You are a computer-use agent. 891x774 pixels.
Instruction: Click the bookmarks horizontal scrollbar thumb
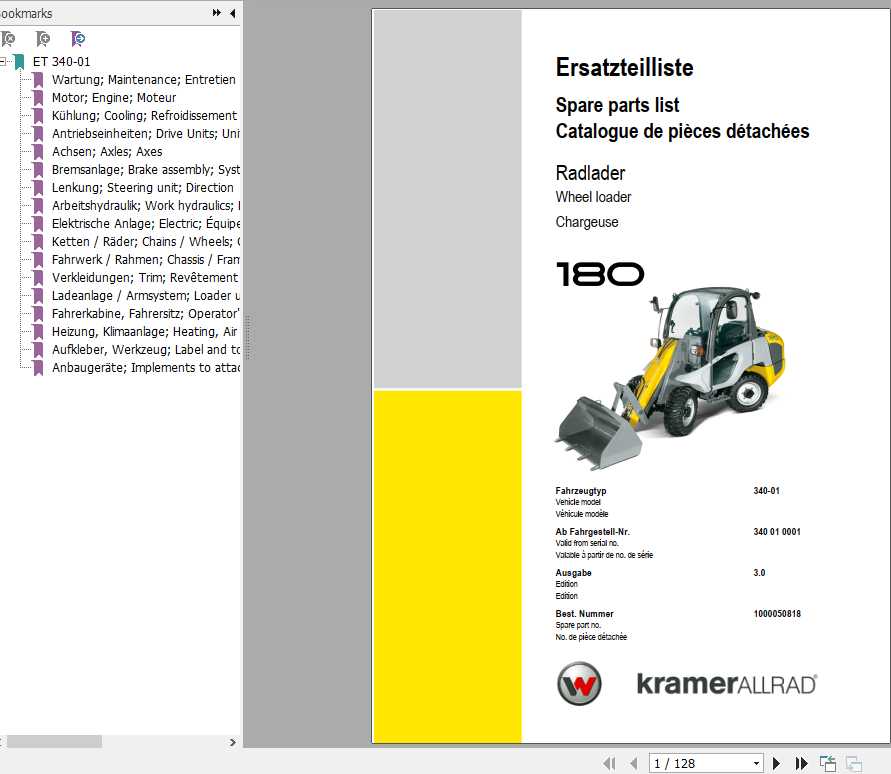(54, 742)
